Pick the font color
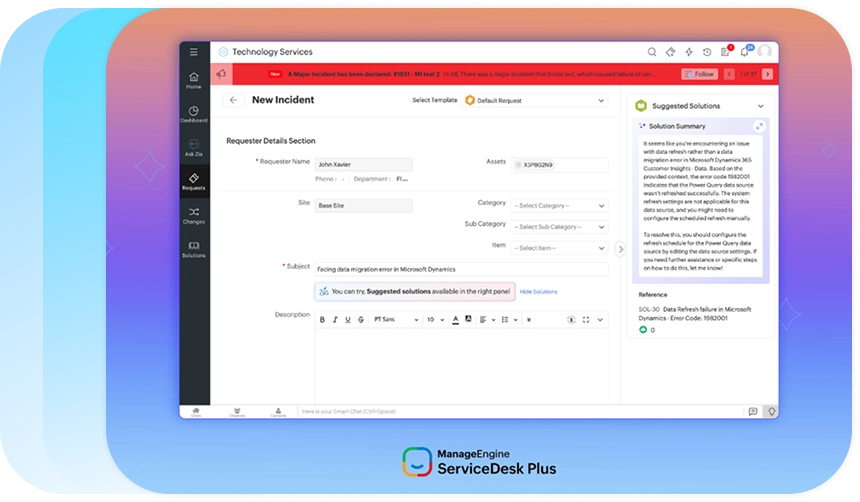 click(455, 320)
